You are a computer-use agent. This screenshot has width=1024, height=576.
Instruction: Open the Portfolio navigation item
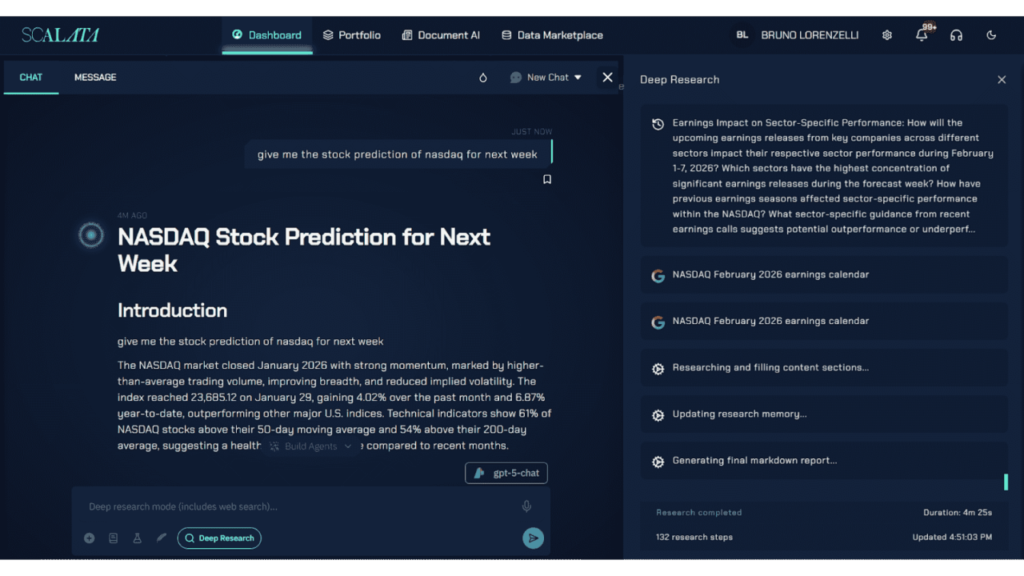[351, 35]
